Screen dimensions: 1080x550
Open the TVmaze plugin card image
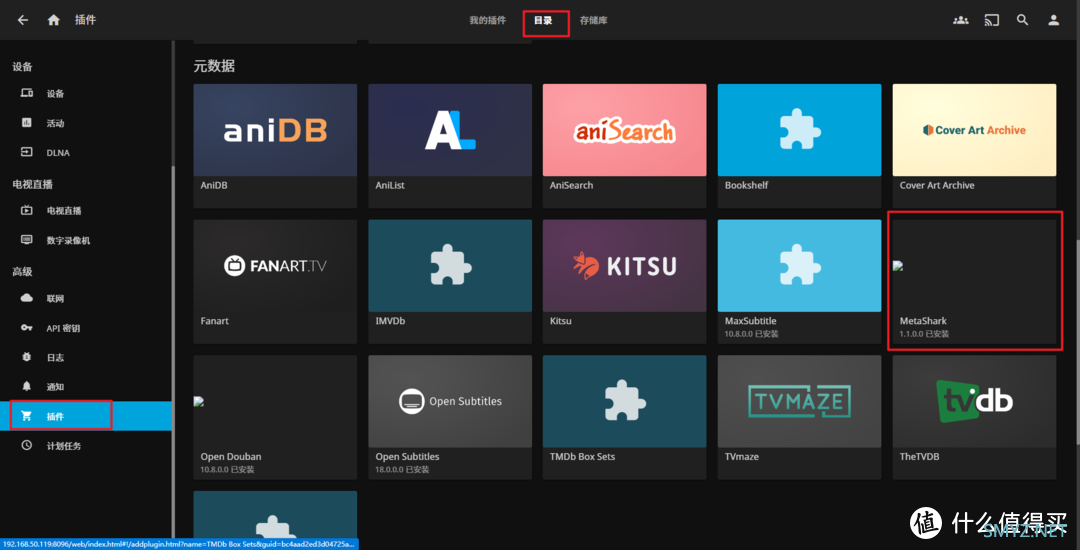coord(800,401)
